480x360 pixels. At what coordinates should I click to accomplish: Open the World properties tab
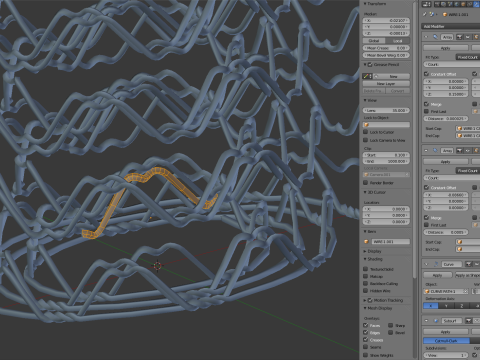[457, 4]
